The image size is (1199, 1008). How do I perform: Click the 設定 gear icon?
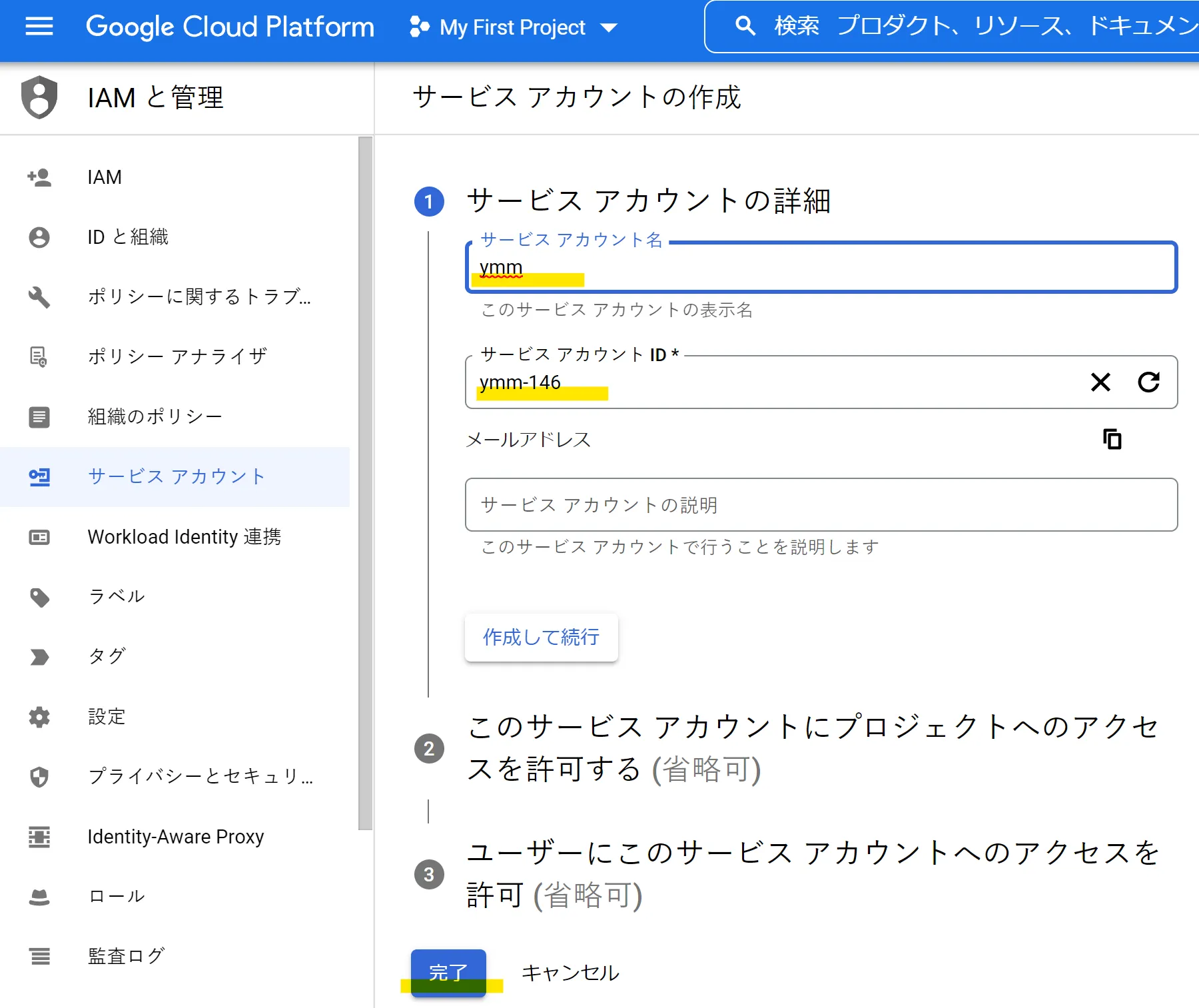(39, 717)
